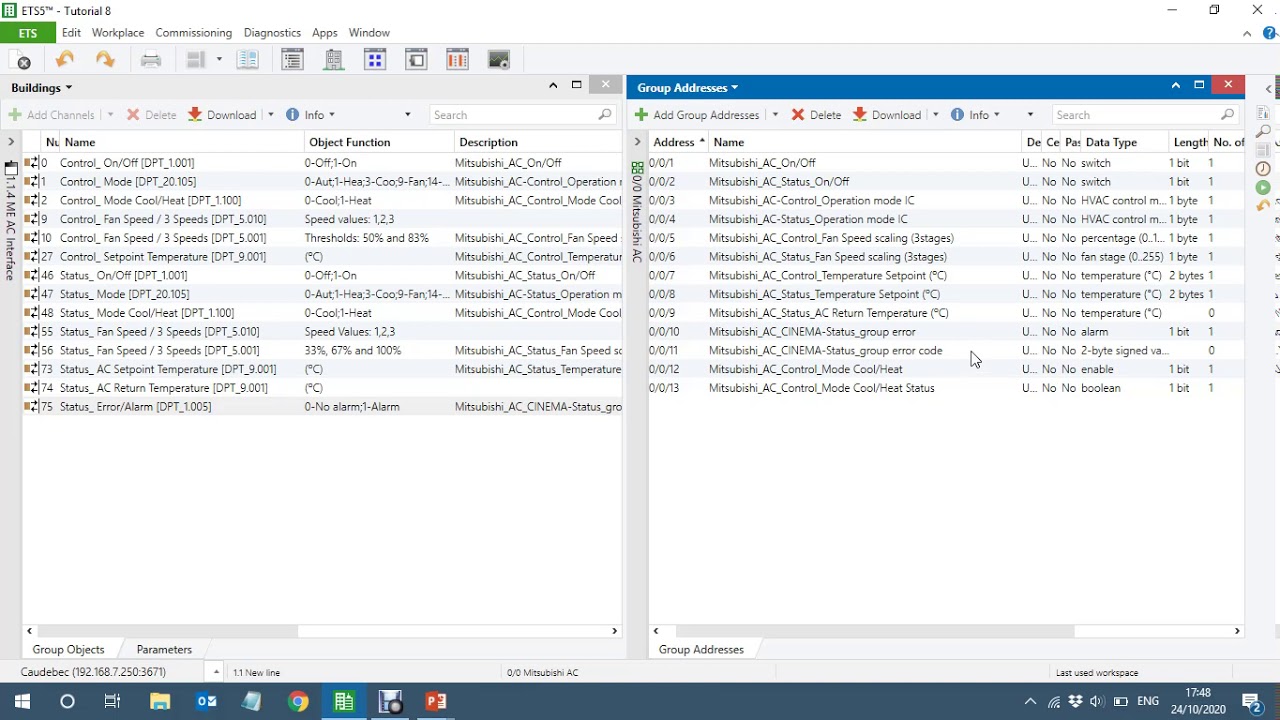This screenshot has width=1280, height=720.
Task: Open the Undo History sidebar icon
Action: 1264,206
